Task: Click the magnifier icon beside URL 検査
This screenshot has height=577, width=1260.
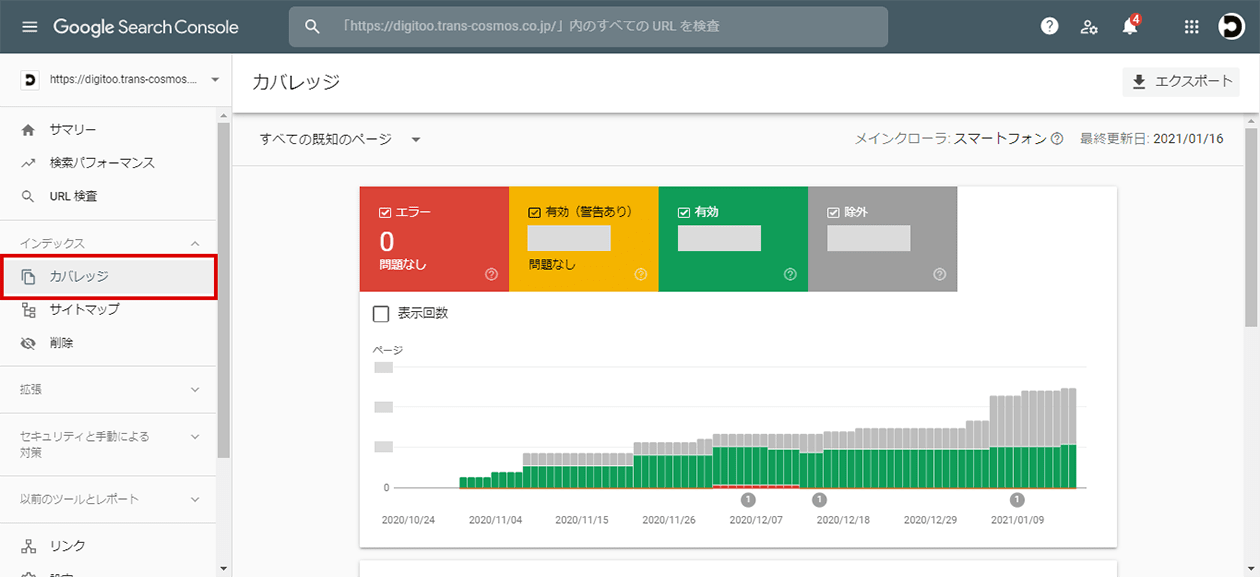Action: point(28,196)
